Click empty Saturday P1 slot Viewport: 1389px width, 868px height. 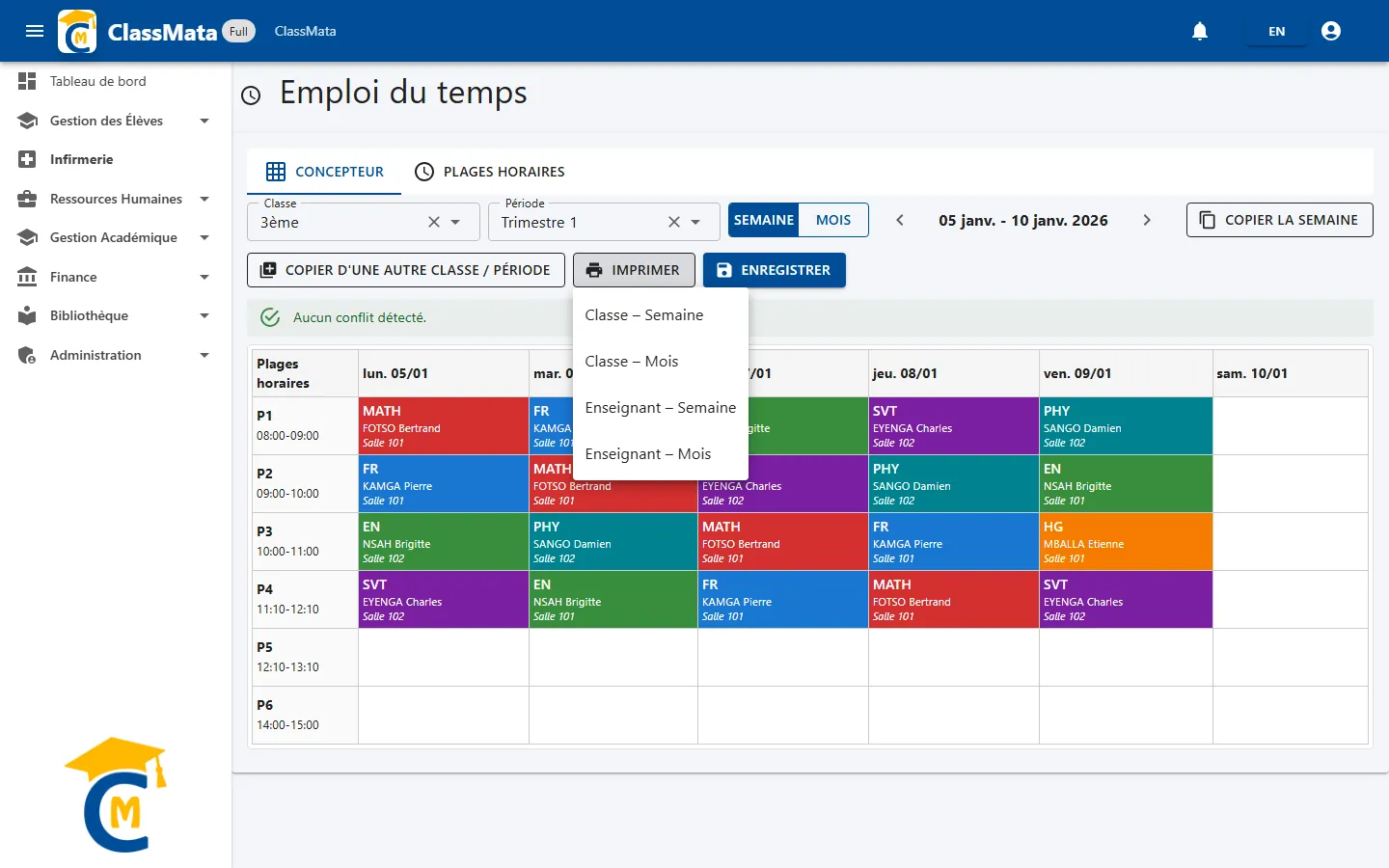[x=1291, y=426]
